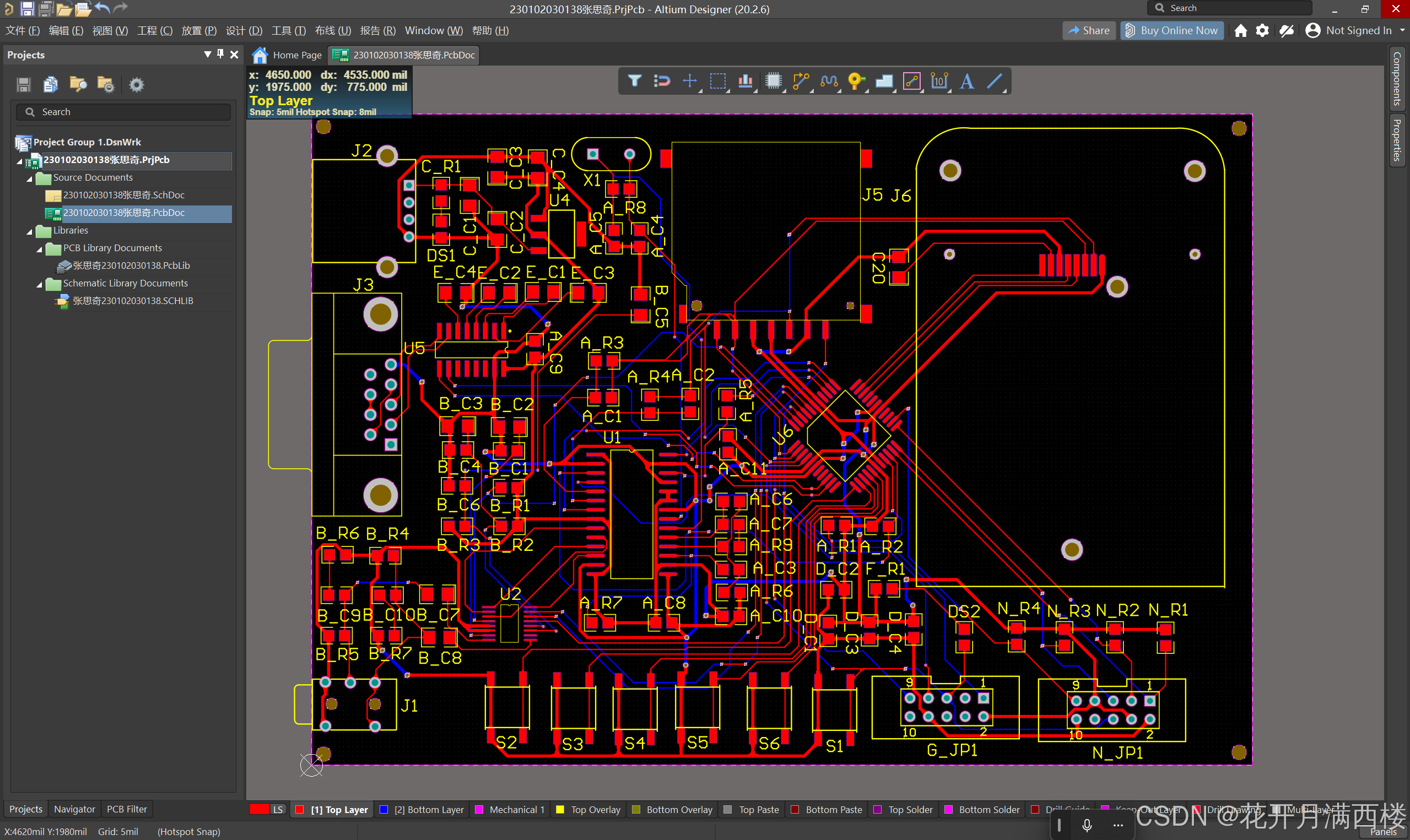
Task: Click the Share button
Action: 1088,30
